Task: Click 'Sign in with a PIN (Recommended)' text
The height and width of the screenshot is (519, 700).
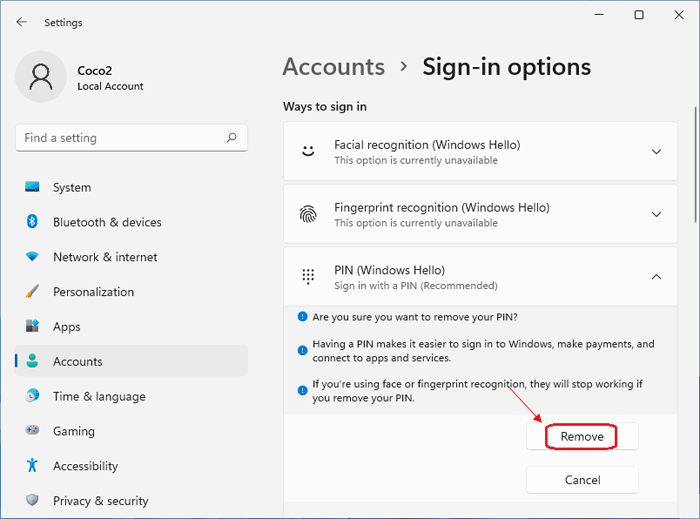Action: pyautogui.click(x=416, y=286)
